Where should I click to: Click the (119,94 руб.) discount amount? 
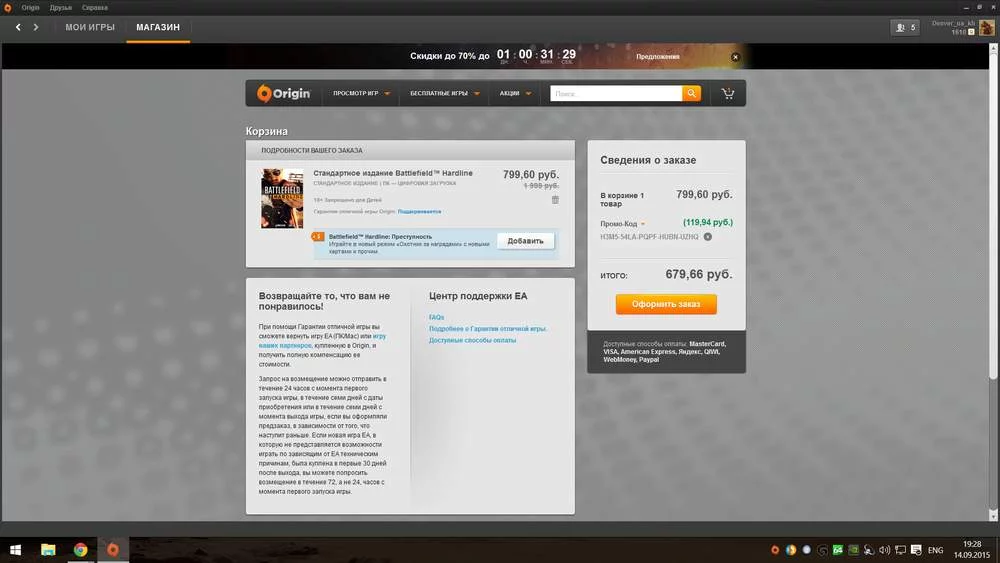[708, 223]
